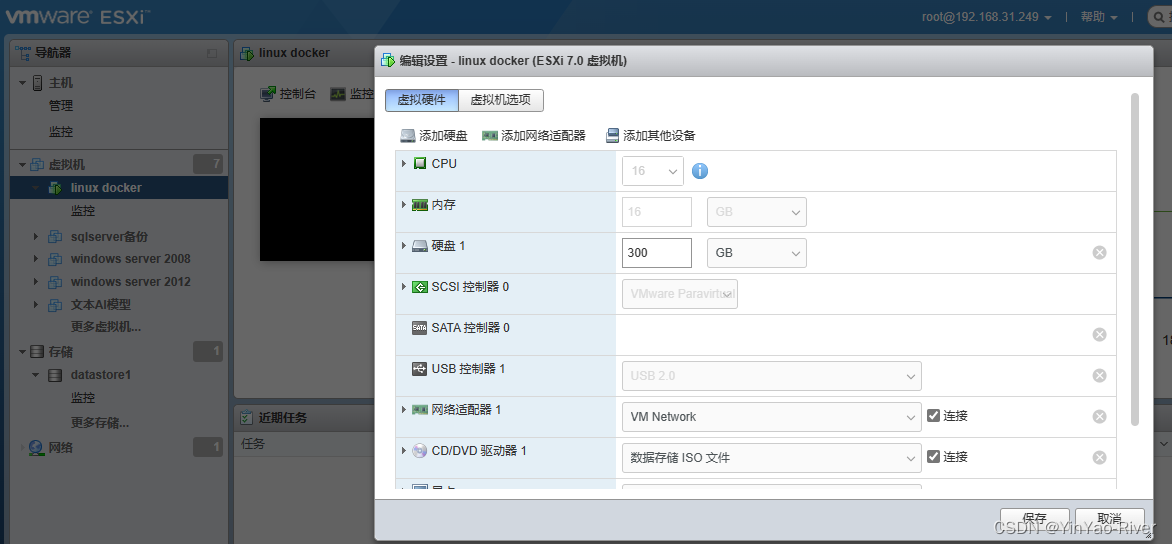Image resolution: width=1172 pixels, height=544 pixels.
Task: Remove CD/DVD 驱动器 1 with its X icon
Action: pos(1099,458)
